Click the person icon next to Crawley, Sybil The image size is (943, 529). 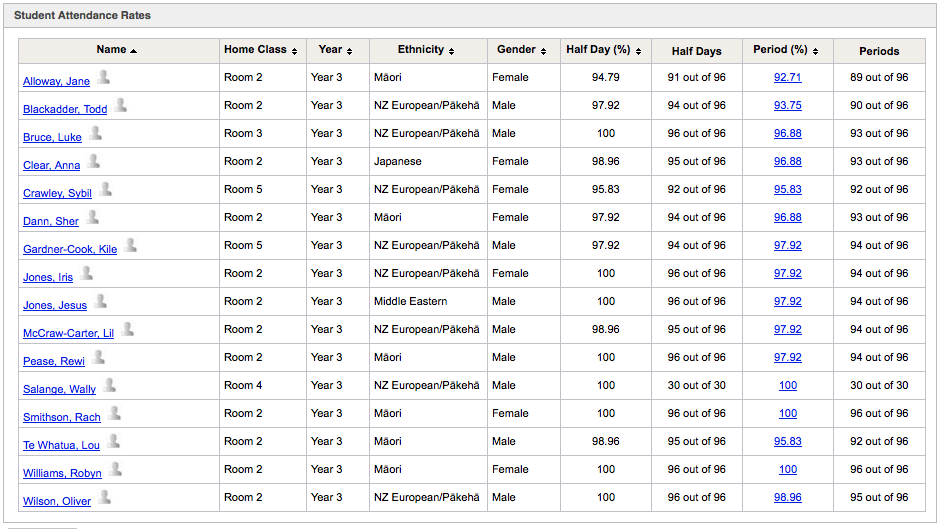(x=105, y=189)
